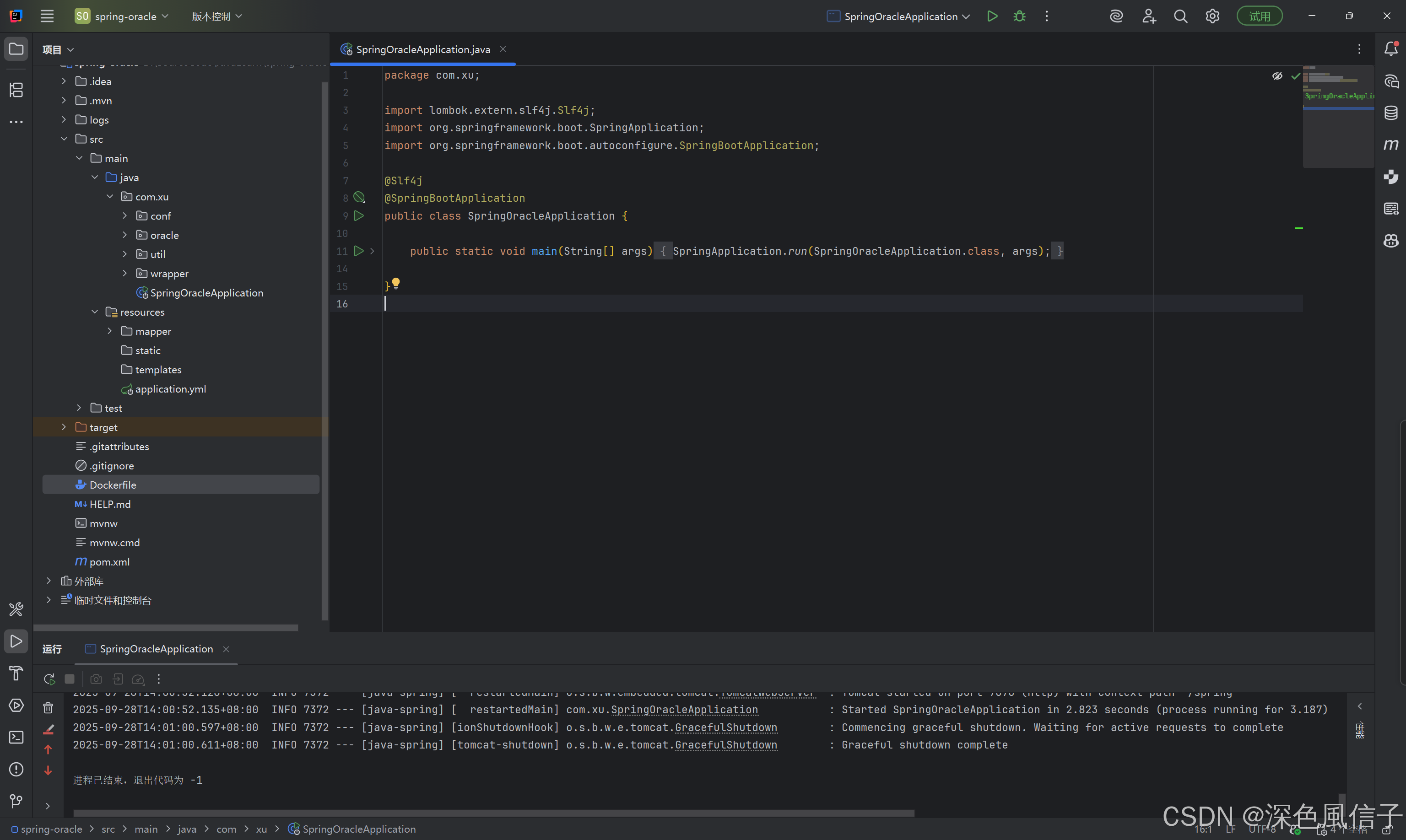Start debugging with the bug icon
Viewport: 1406px width, 840px height.
(1019, 16)
